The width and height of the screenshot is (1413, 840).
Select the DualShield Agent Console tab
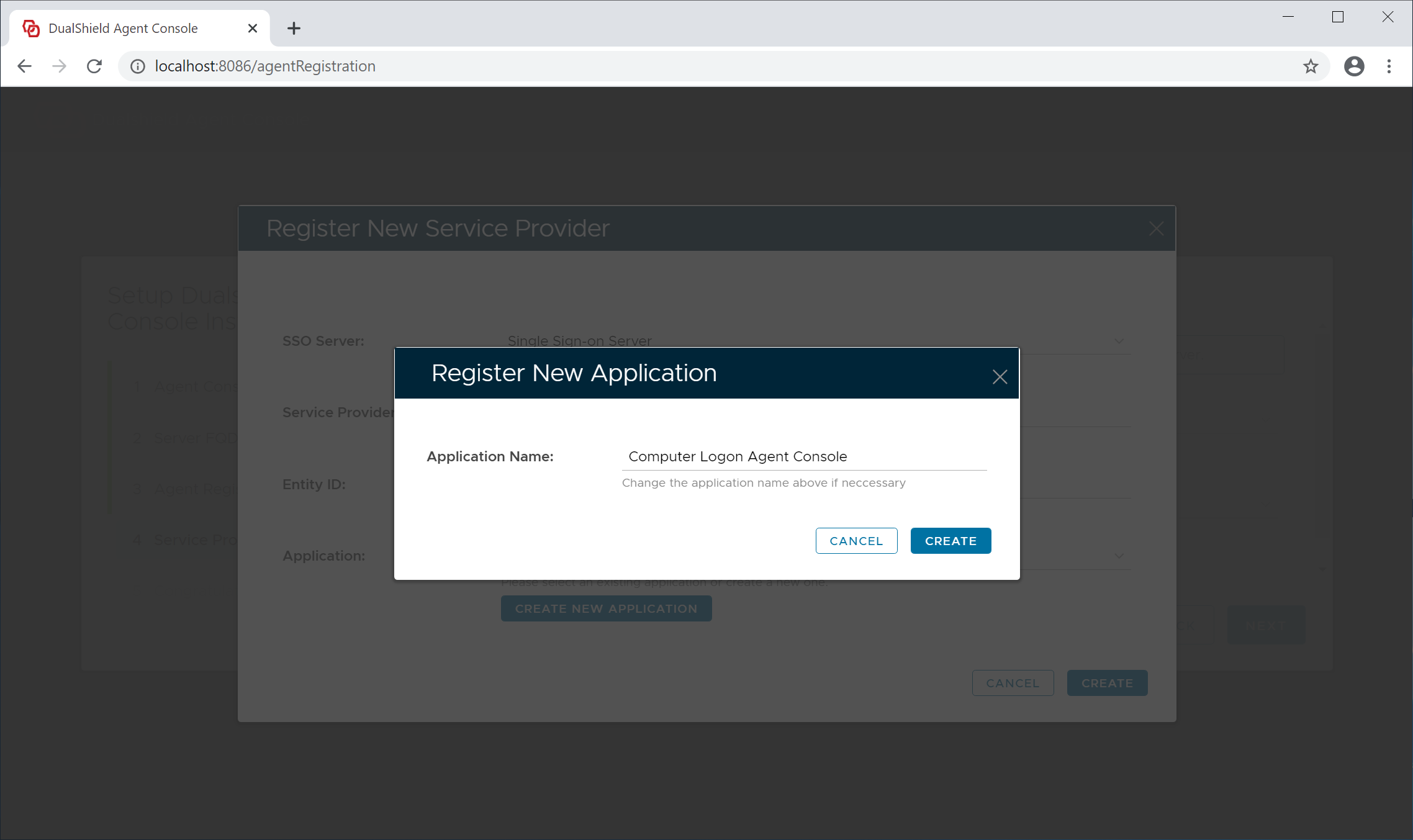pyautogui.click(x=124, y=29)
